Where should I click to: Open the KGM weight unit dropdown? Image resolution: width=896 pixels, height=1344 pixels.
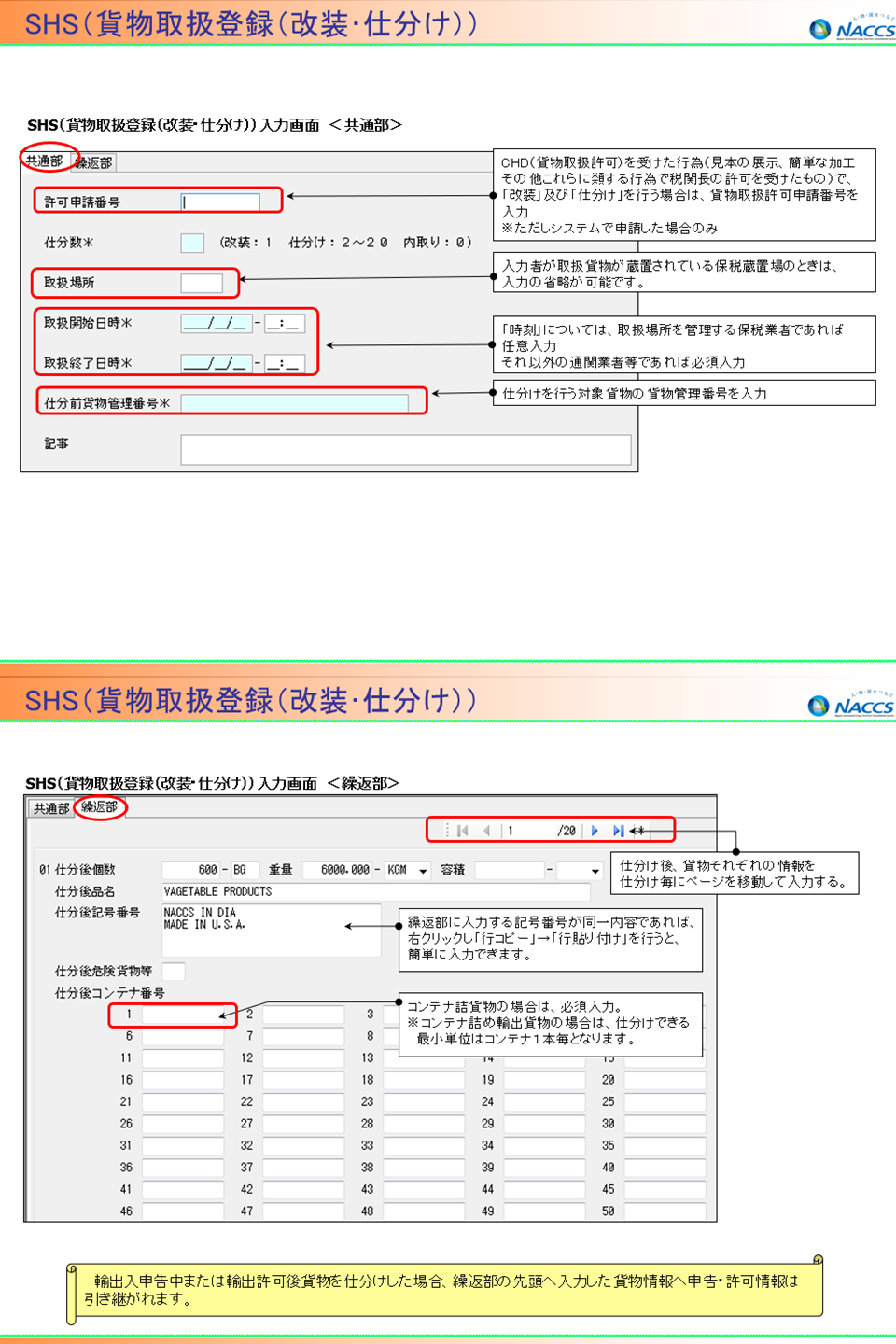point(423,871)
